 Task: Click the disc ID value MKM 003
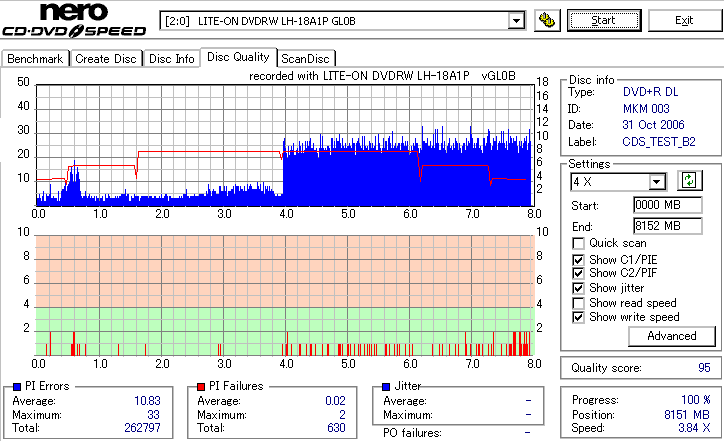646,109
